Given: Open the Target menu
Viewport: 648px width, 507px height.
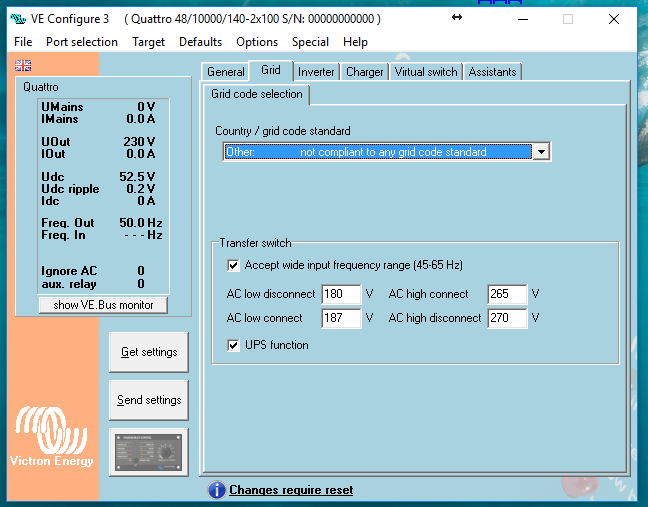Looking at the screenshot, I should (148, 42).
